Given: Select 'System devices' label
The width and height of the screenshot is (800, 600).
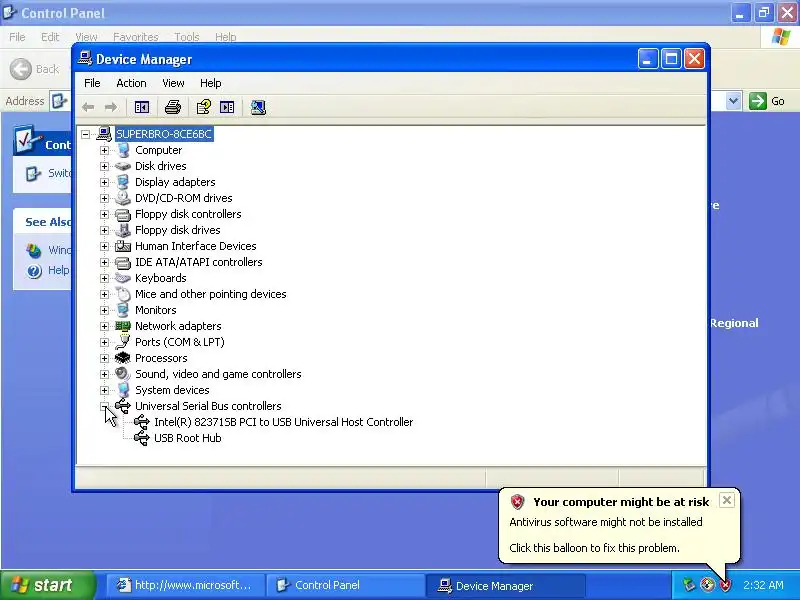Looking at the screenshot, I should 172,390.
